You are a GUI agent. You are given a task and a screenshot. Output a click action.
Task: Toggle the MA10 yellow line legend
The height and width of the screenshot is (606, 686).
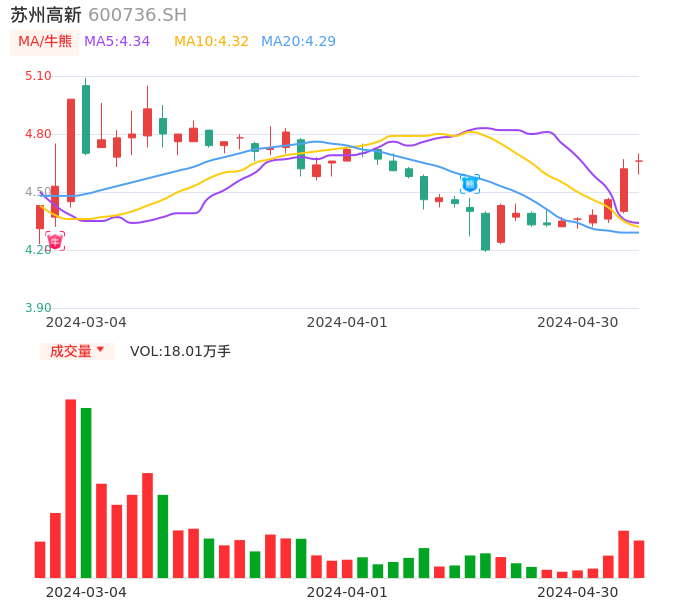pos(211,41)
